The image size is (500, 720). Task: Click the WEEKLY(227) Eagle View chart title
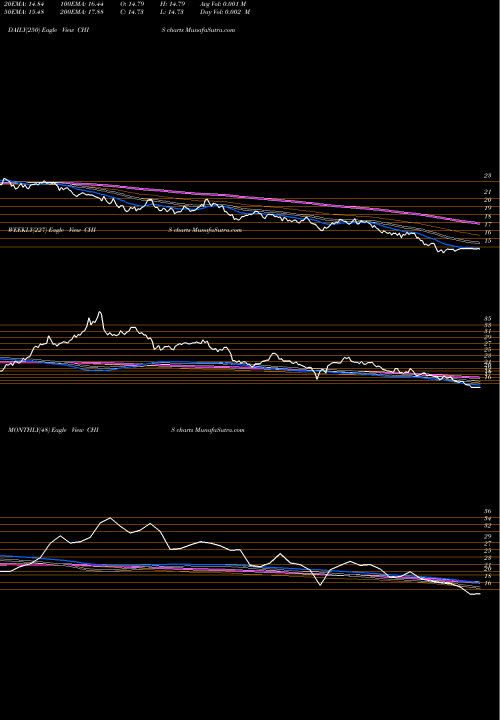coord(52,230)
